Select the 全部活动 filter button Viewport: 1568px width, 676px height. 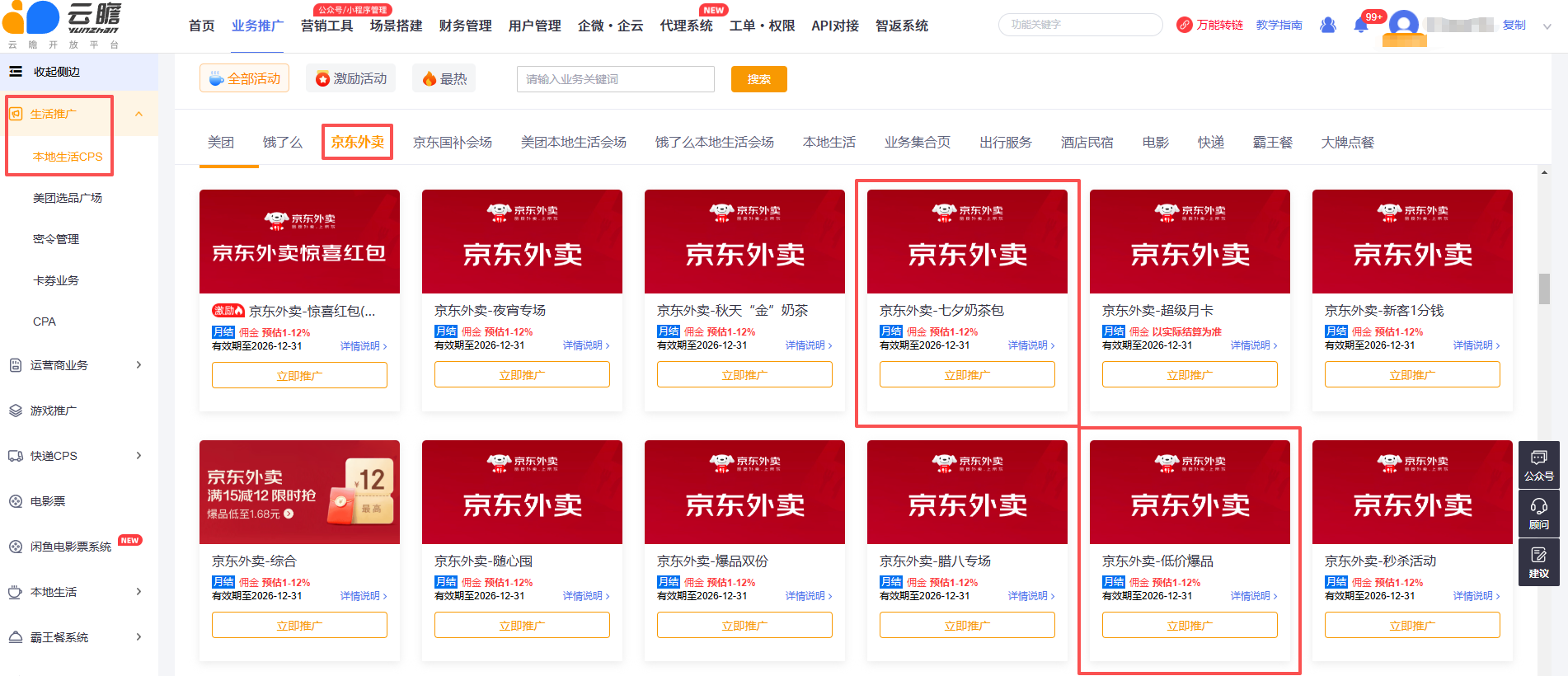245,78
